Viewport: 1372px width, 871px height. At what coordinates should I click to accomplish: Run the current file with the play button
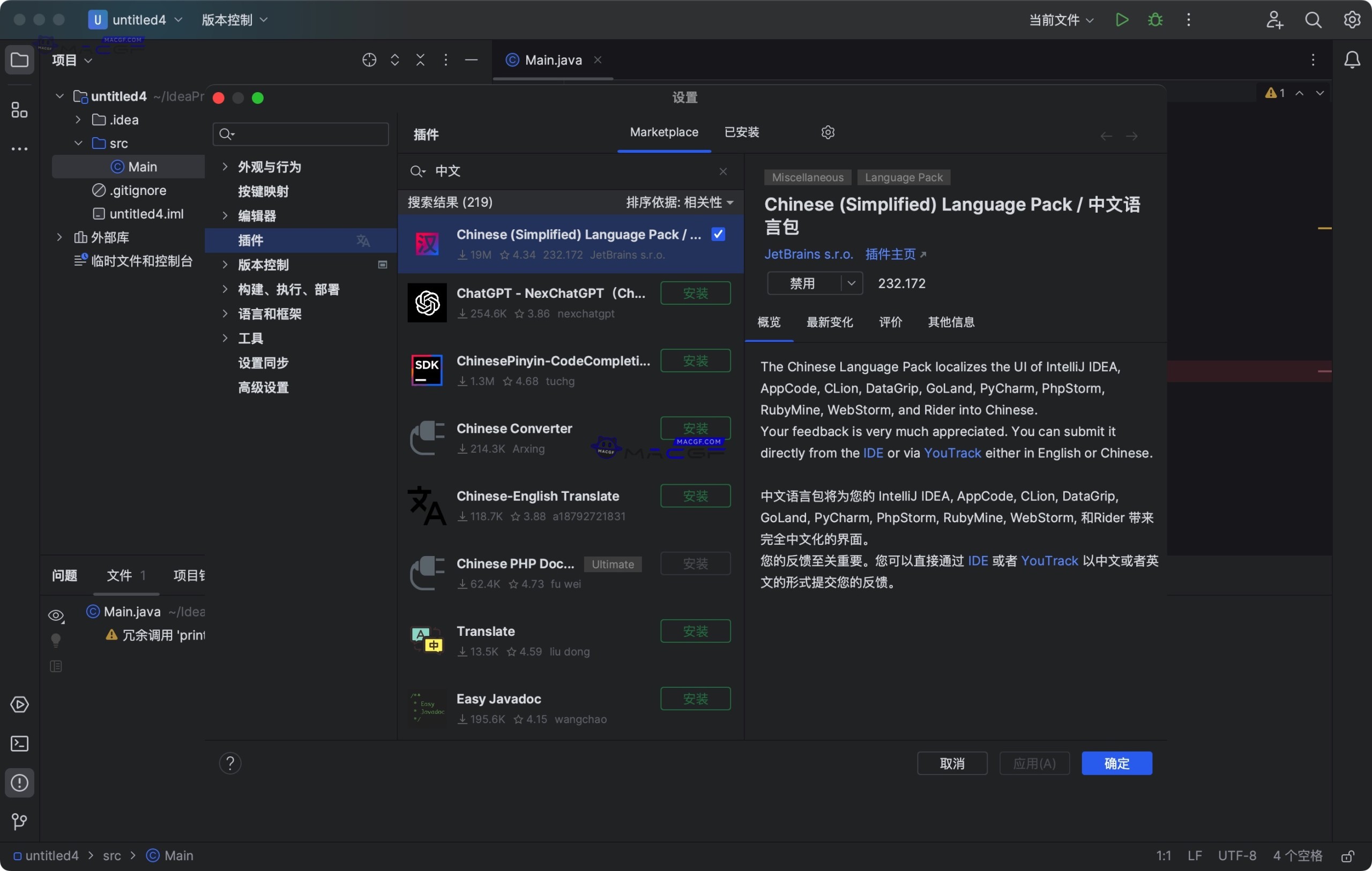pyautogui.click(x=1121, y=19)
